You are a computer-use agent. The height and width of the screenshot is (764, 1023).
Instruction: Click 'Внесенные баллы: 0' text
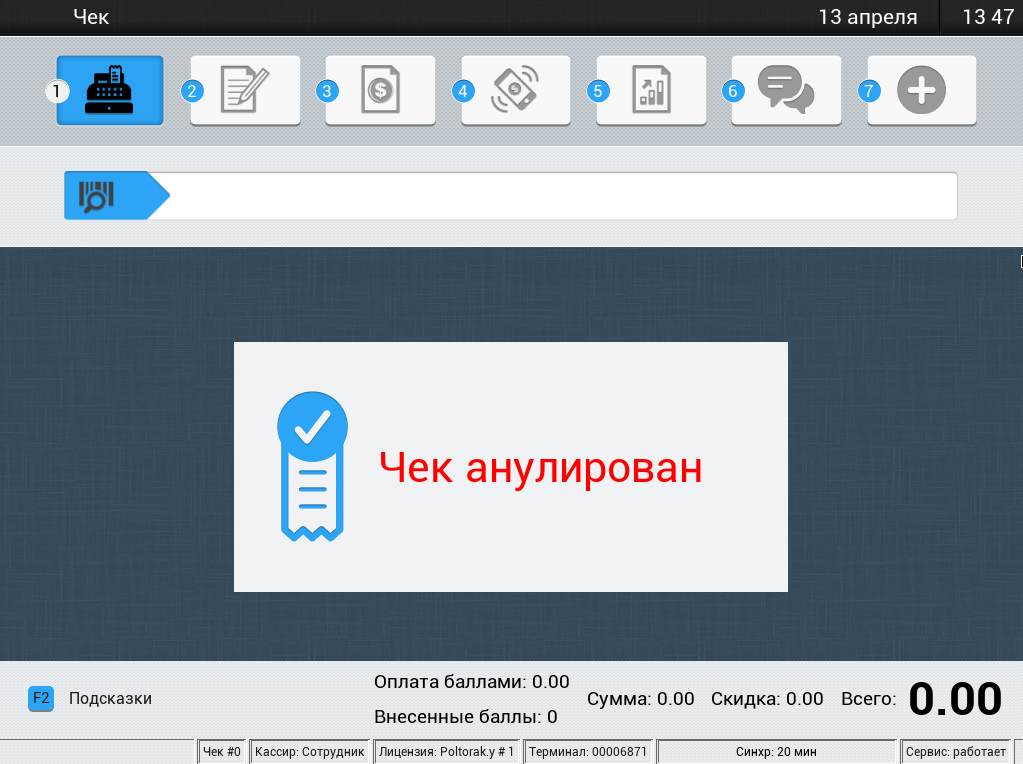tap(466, 717)
